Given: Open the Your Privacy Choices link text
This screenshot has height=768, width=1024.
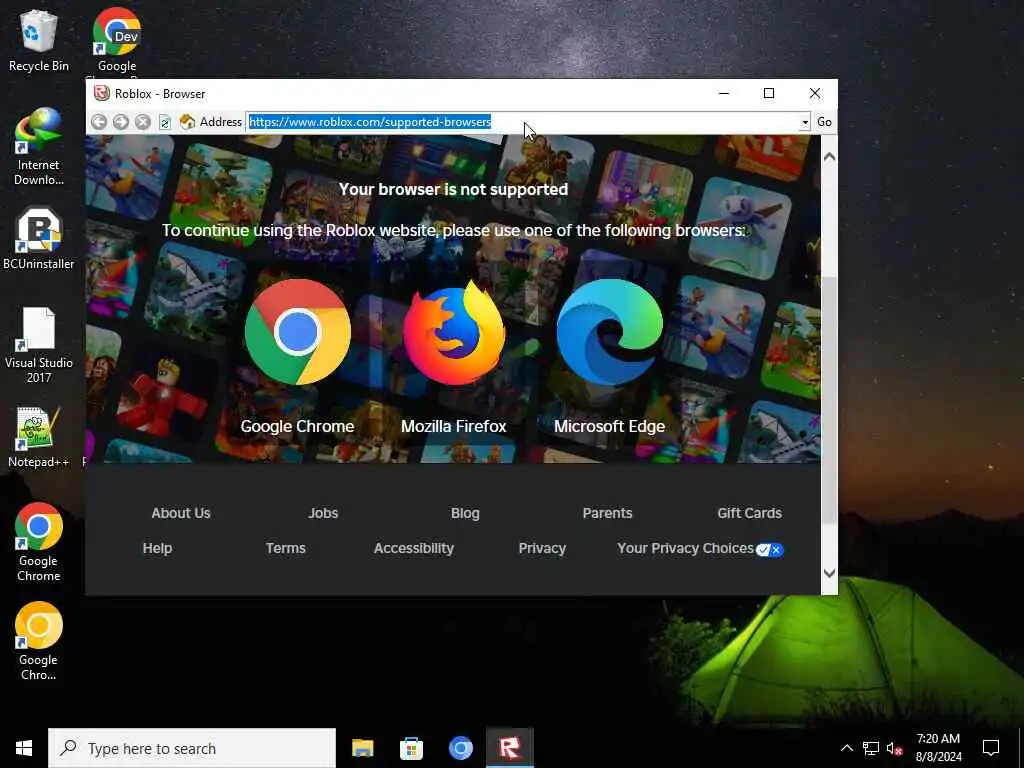Looking at the screenshot, I should [x=685, y=549].
